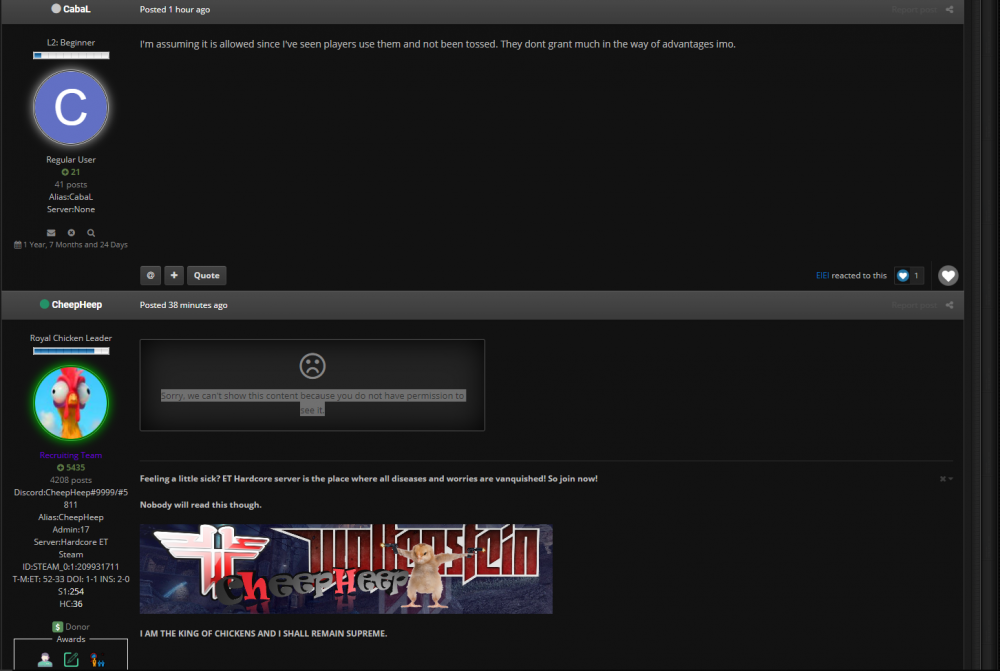Open the headset person award icon

[45, 660]
